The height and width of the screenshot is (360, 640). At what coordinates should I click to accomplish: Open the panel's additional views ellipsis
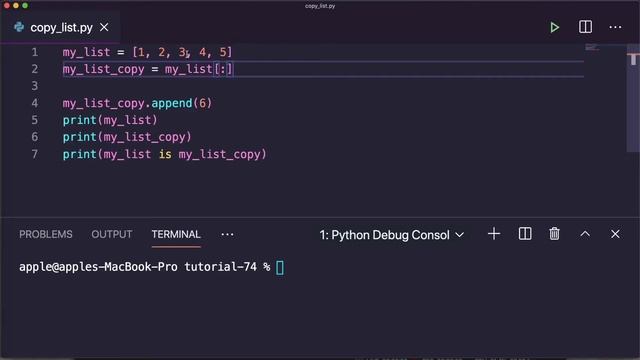227,234
